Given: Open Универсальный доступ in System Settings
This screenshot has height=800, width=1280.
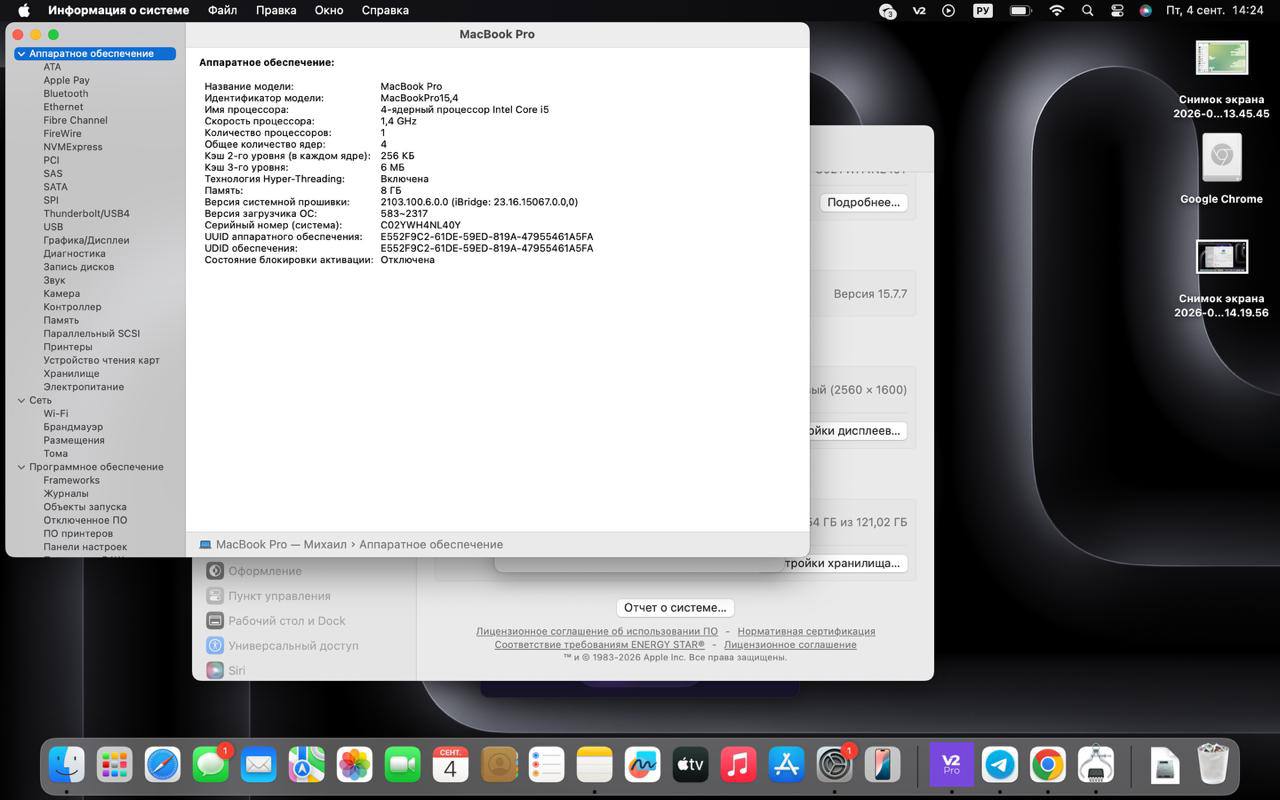Looking at the screenshot, I should tap(281, 646).
